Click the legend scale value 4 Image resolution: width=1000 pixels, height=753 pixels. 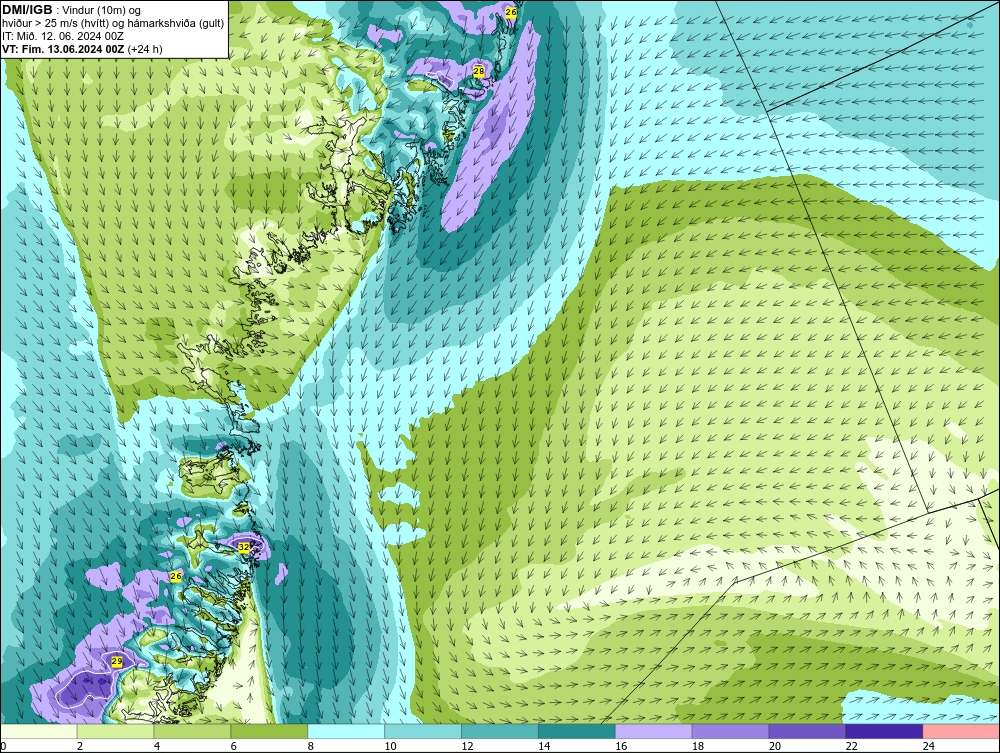[x=157, y=746]
